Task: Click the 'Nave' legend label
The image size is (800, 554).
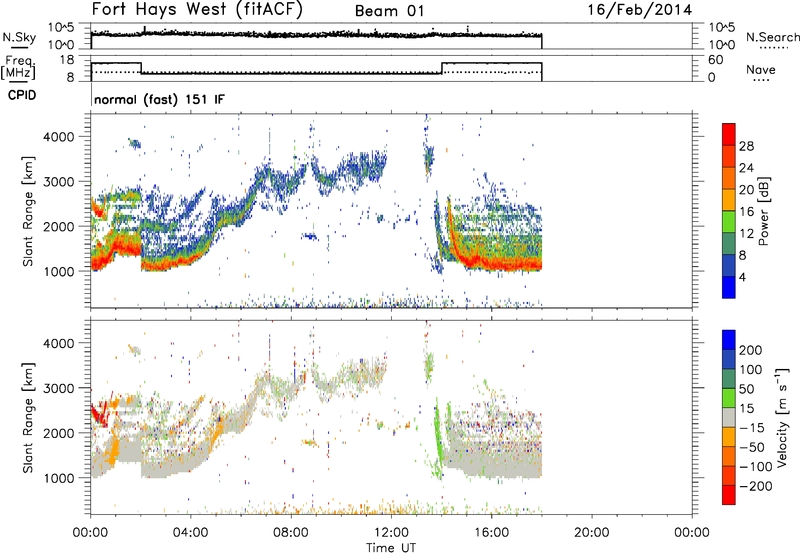Action: pos(761,69)
